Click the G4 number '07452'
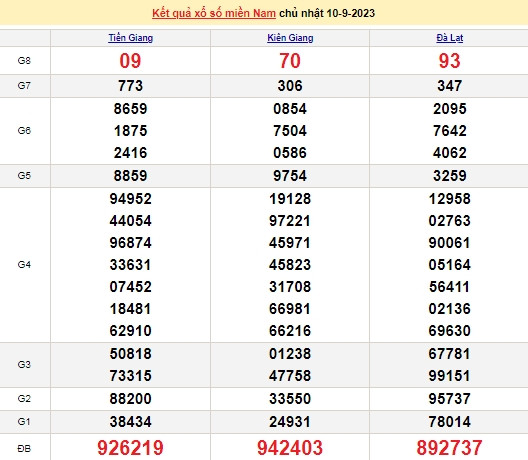 [130, 287]
